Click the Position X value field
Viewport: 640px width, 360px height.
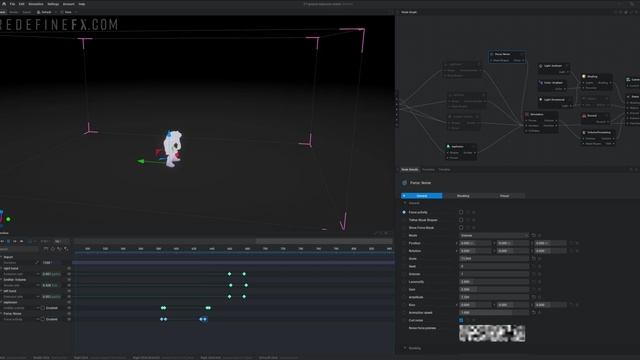pyautogui.click(x=475, y=243)
